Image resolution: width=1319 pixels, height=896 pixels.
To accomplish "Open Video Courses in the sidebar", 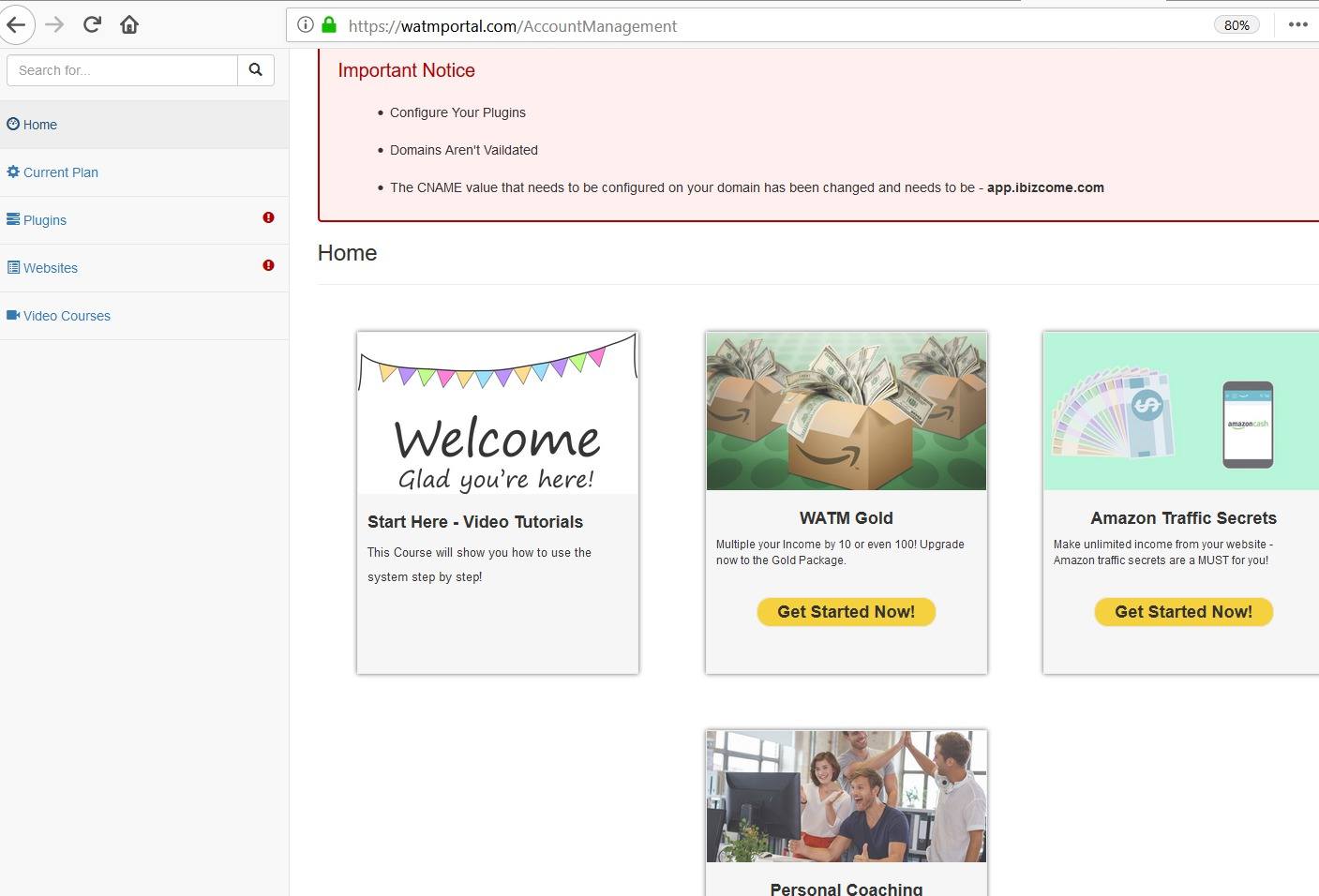I will click(144, 316).
